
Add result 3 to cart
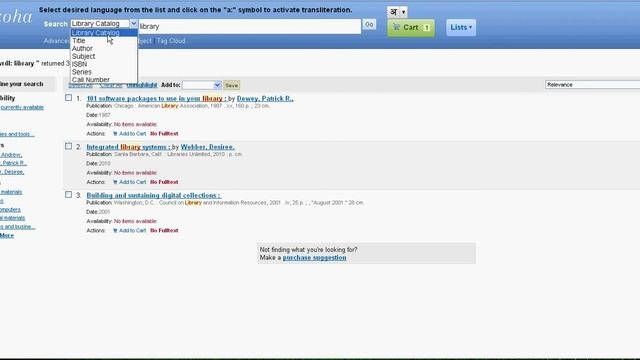point(129,231)
